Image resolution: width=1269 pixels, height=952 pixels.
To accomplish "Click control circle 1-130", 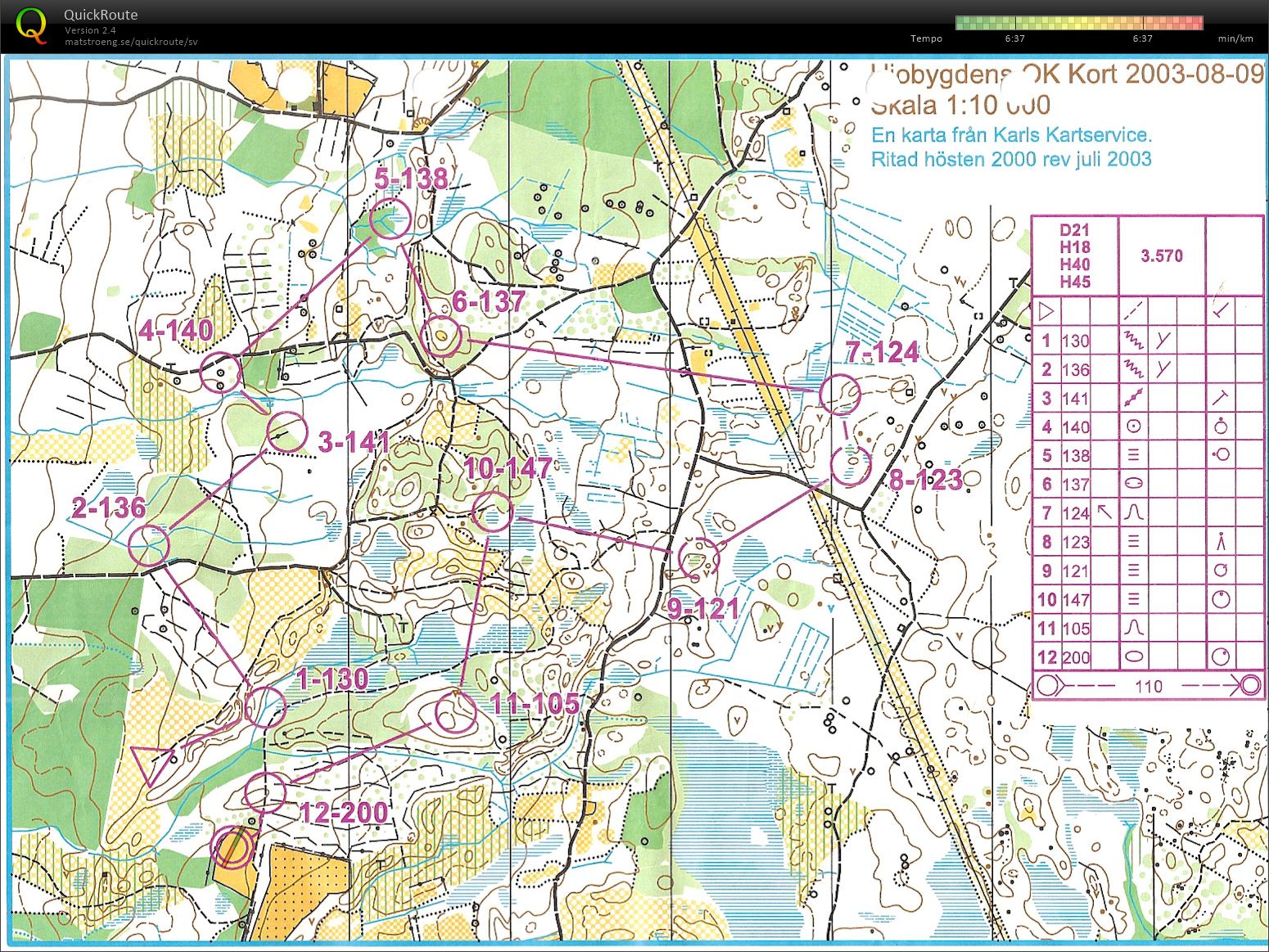I will (x=264, y=706).
